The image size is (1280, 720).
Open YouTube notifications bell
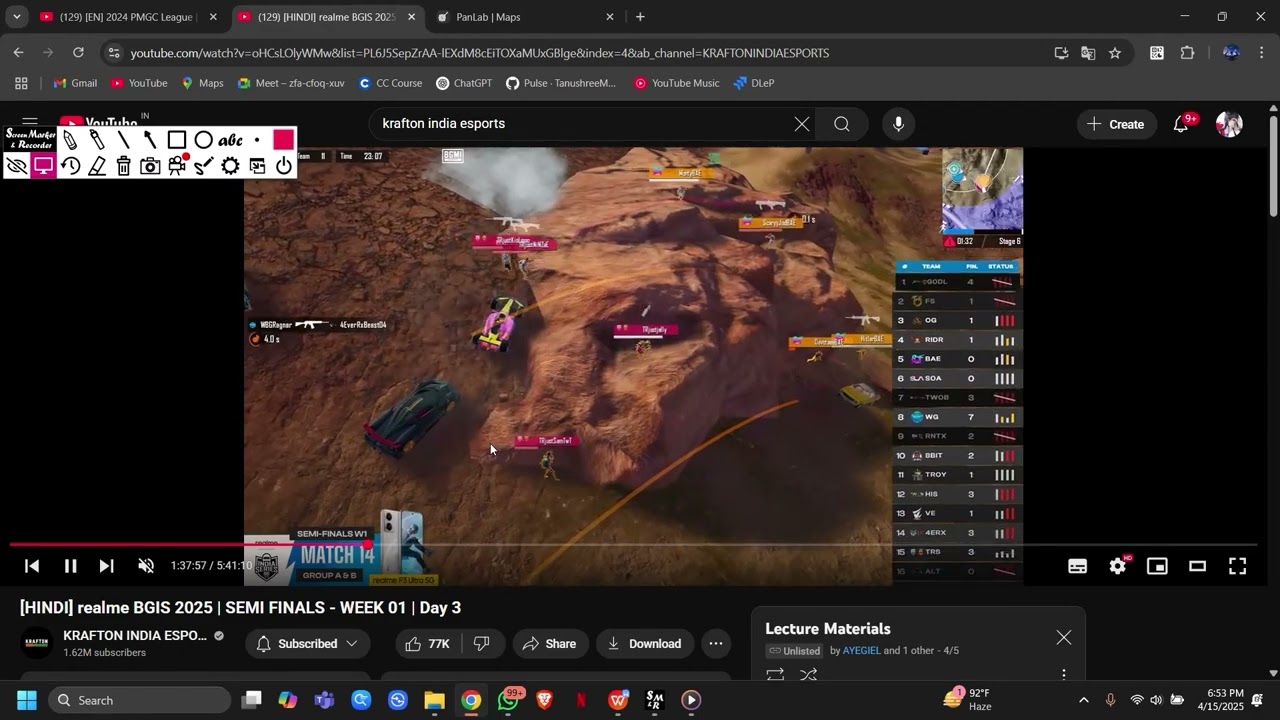[1182, 124]
